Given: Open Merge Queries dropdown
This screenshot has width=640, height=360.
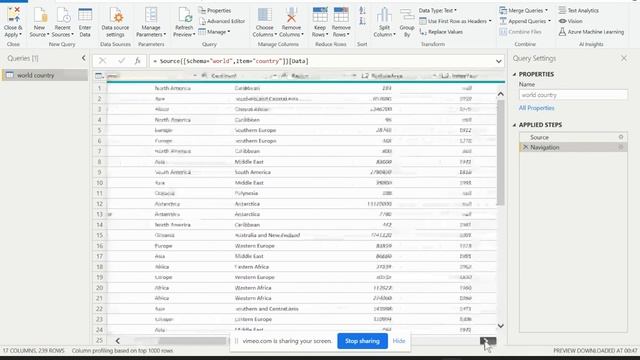Looking at the screenshot, I should coord(523,10).
